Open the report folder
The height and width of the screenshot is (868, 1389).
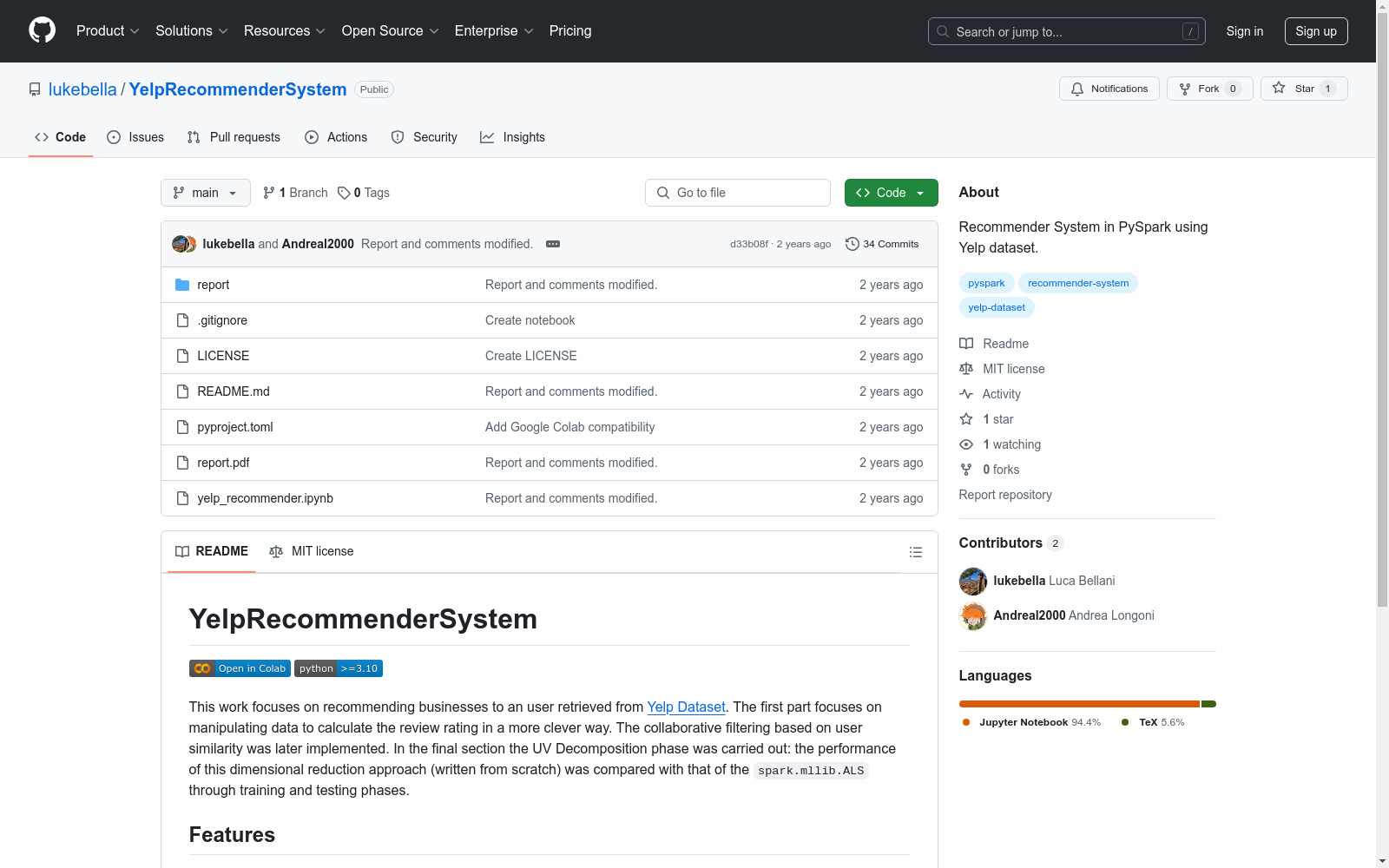[213, 285]
